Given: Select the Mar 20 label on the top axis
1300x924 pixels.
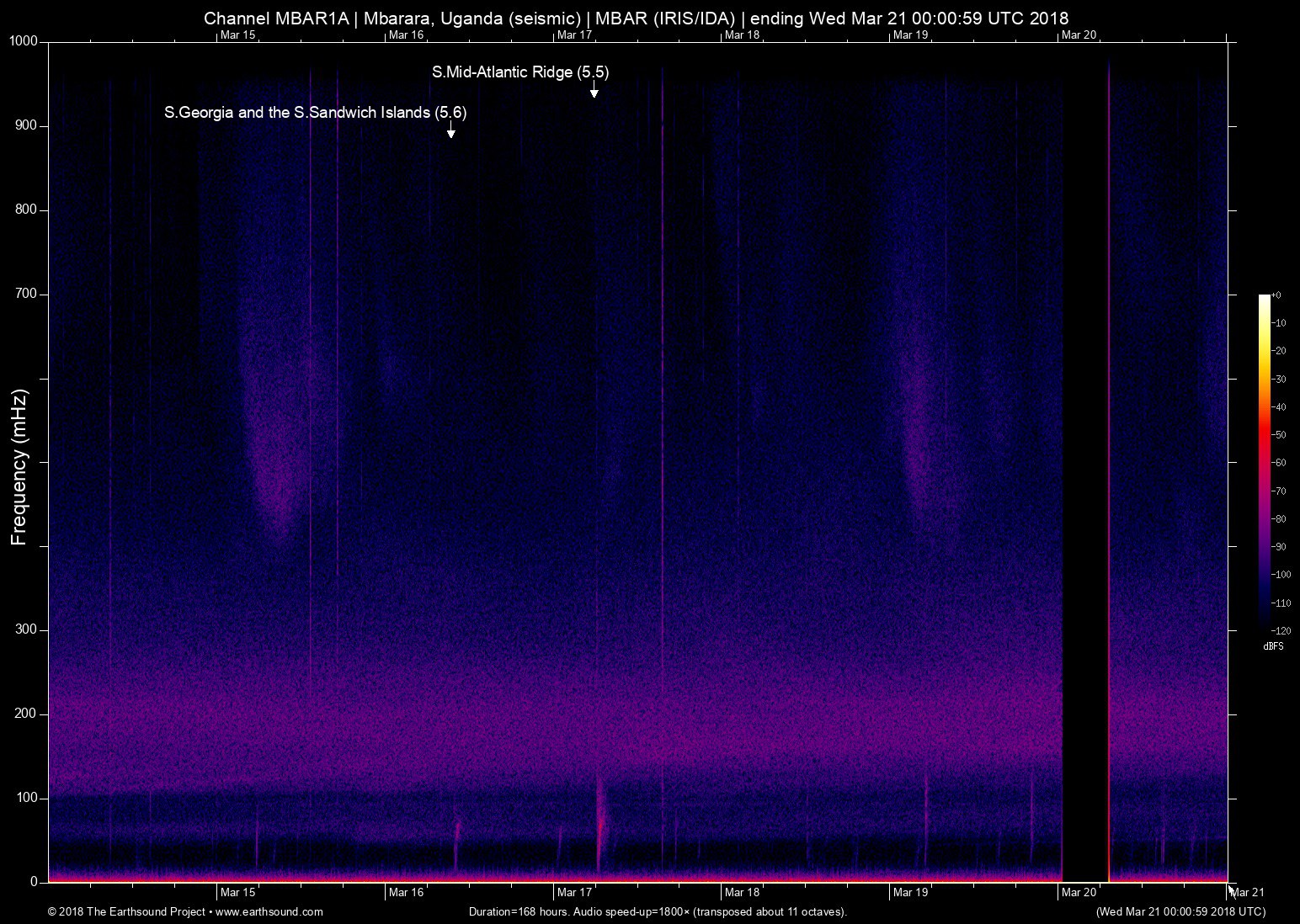Looking at the screenshot, I should [1079, 35].
